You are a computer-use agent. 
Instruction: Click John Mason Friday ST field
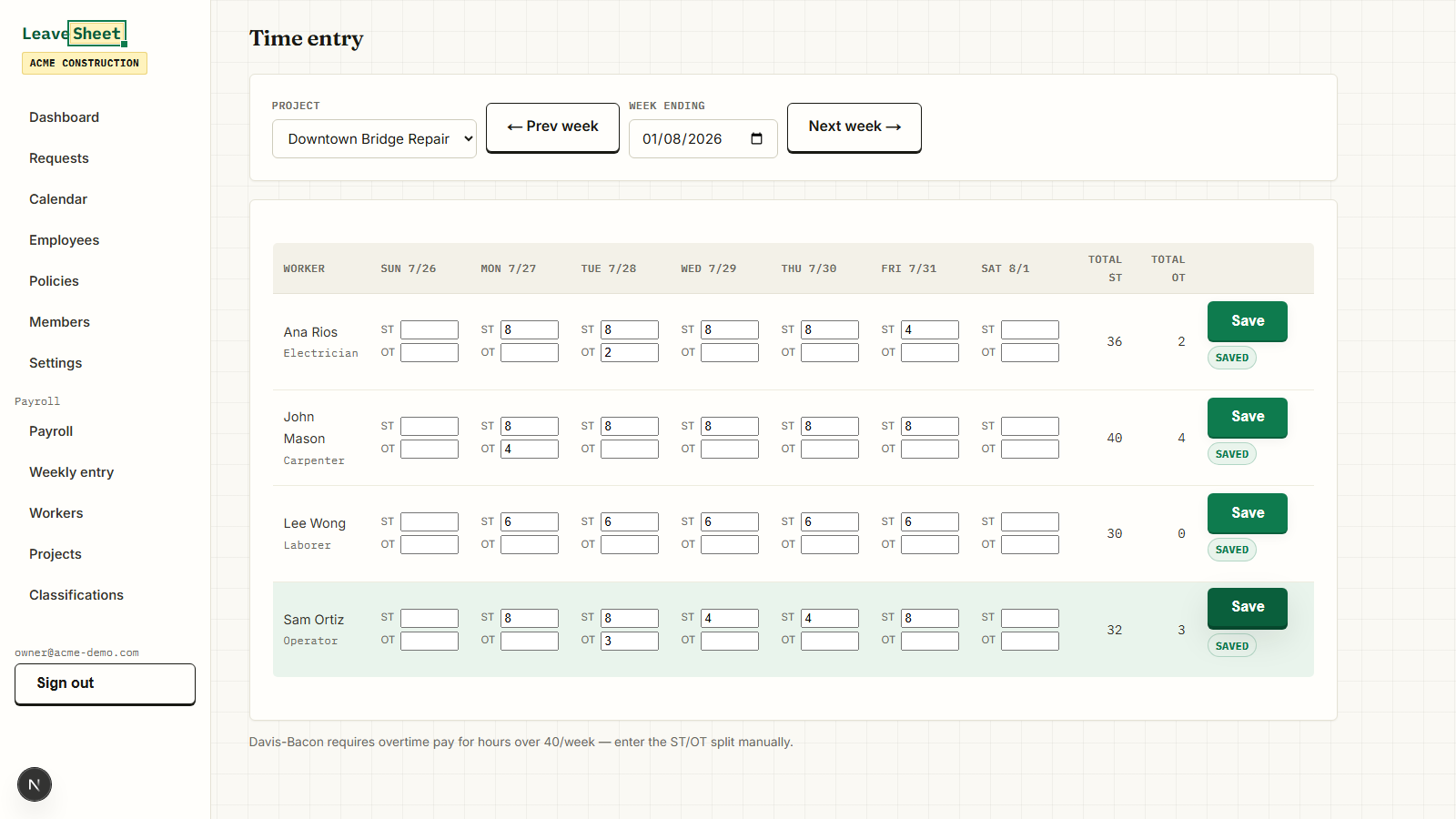tap(930, 426)
